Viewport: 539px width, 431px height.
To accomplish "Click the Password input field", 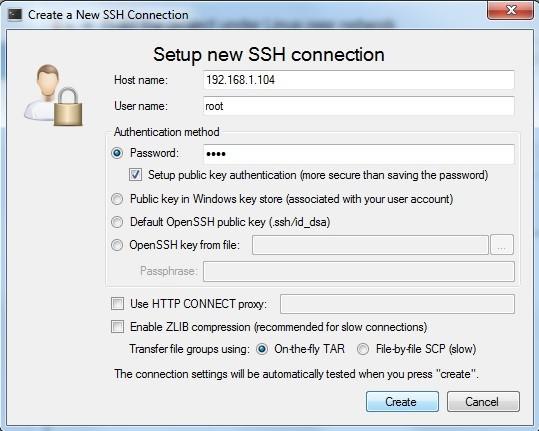I will pos(359,154).
